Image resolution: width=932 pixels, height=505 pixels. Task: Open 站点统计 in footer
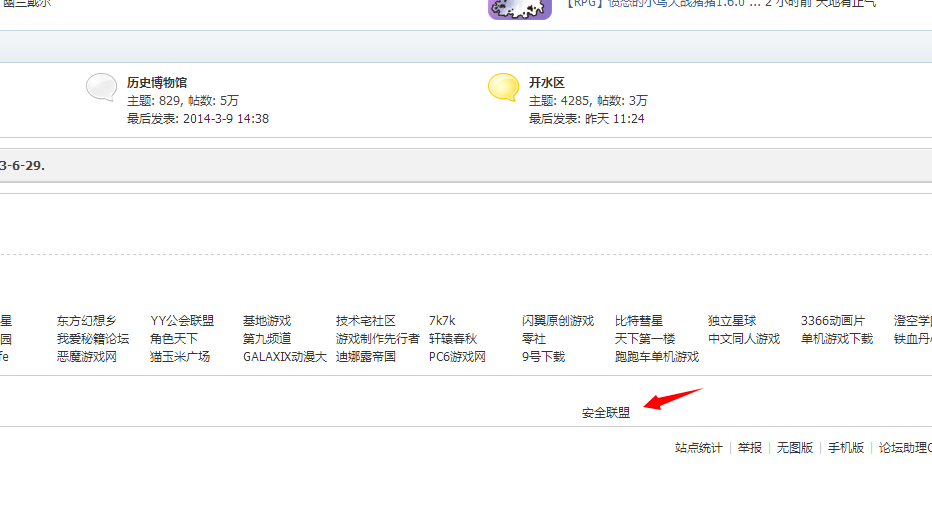(698, 448)
